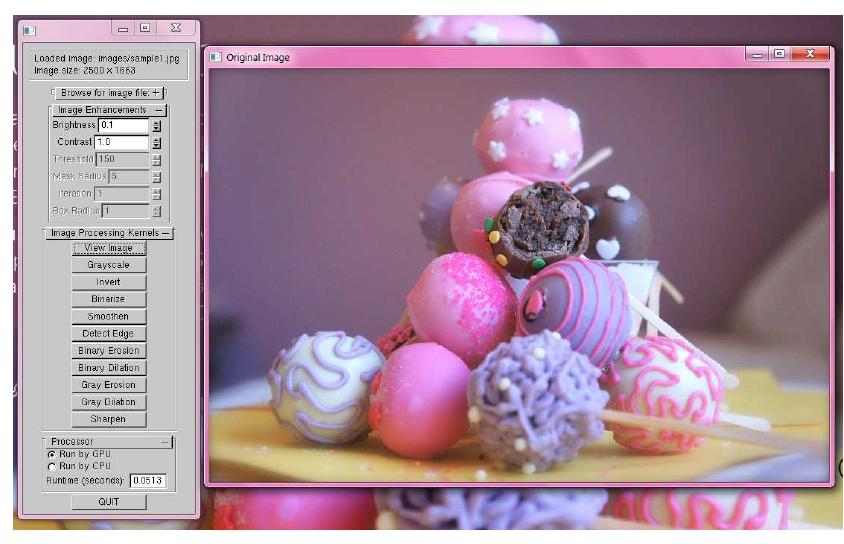Select the Run by CPU radio button

coord(52,467)
